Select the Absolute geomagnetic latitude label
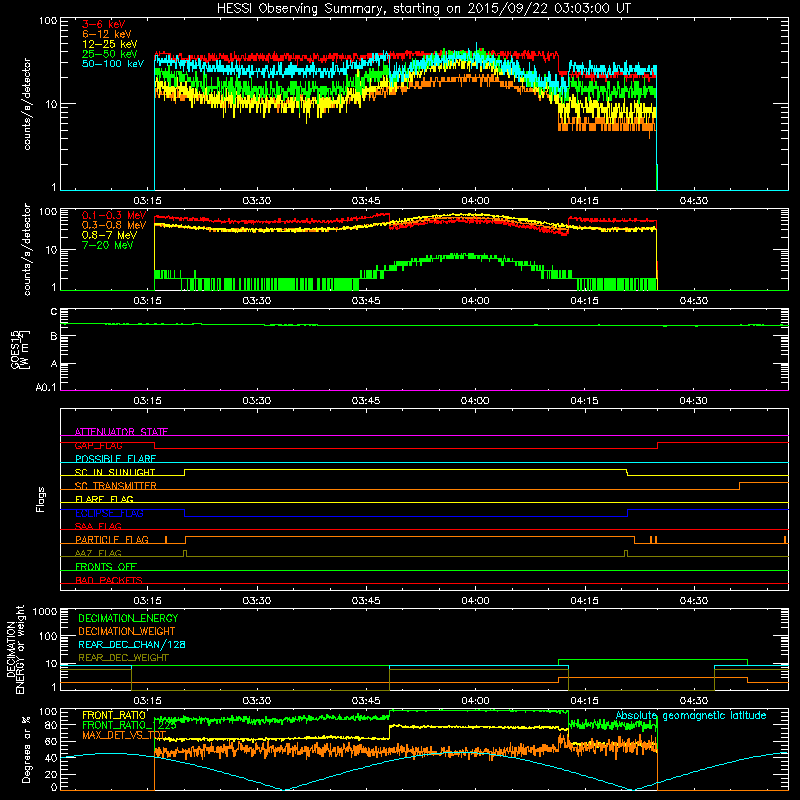The image size is (800, 800). (691, 715)
